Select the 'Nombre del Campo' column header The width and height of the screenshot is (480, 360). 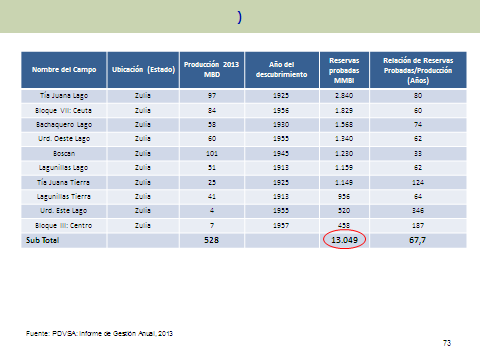tap(64, 70)
